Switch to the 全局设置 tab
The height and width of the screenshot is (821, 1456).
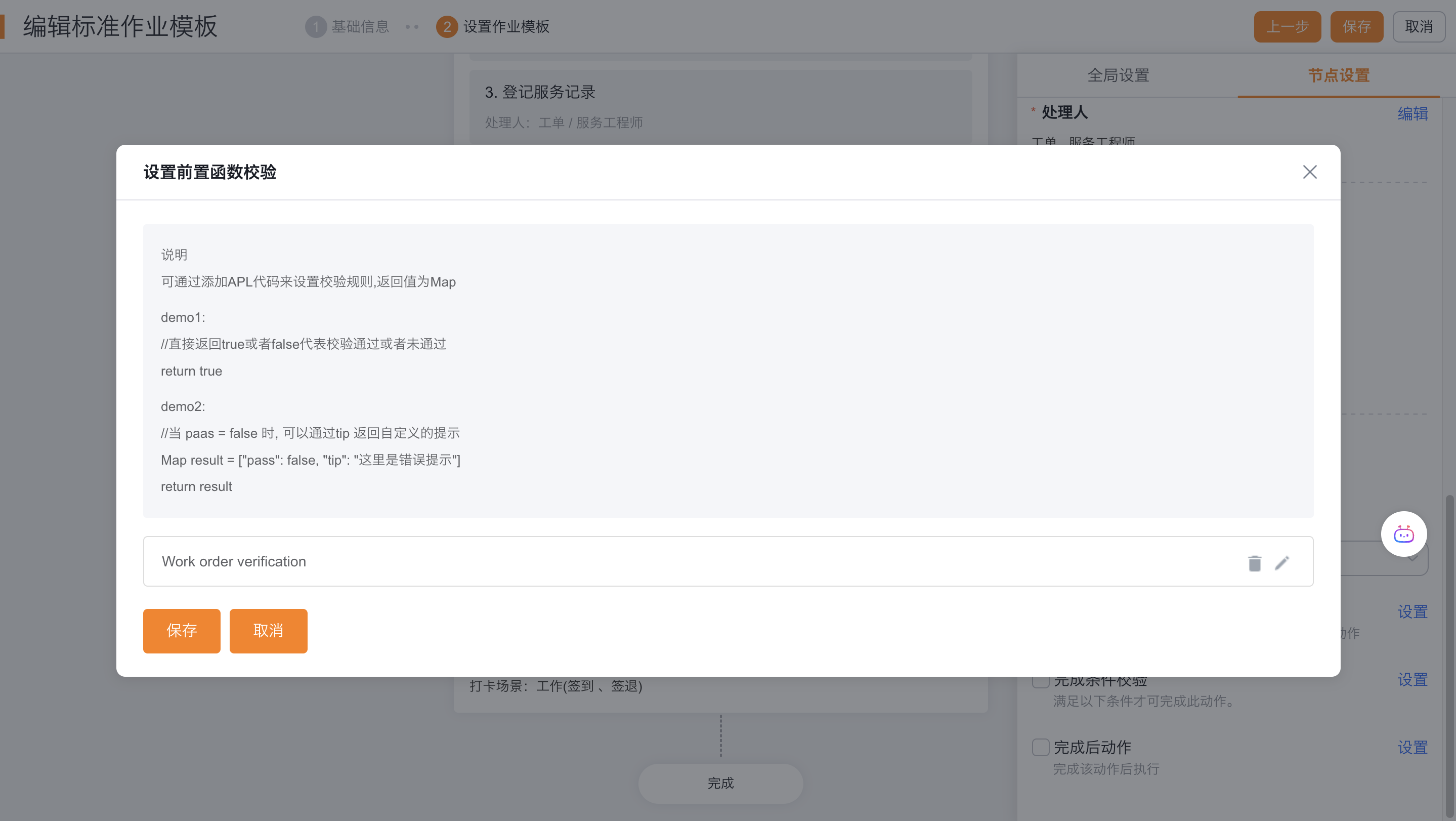pos(1118,75)
